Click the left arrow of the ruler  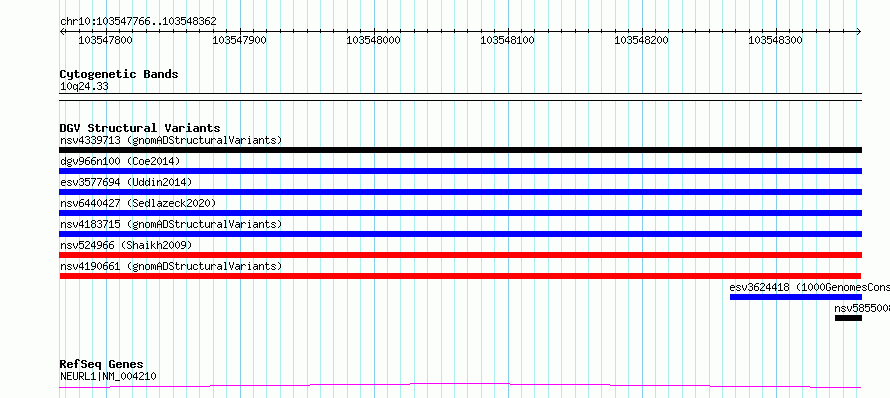coord(62,31)
